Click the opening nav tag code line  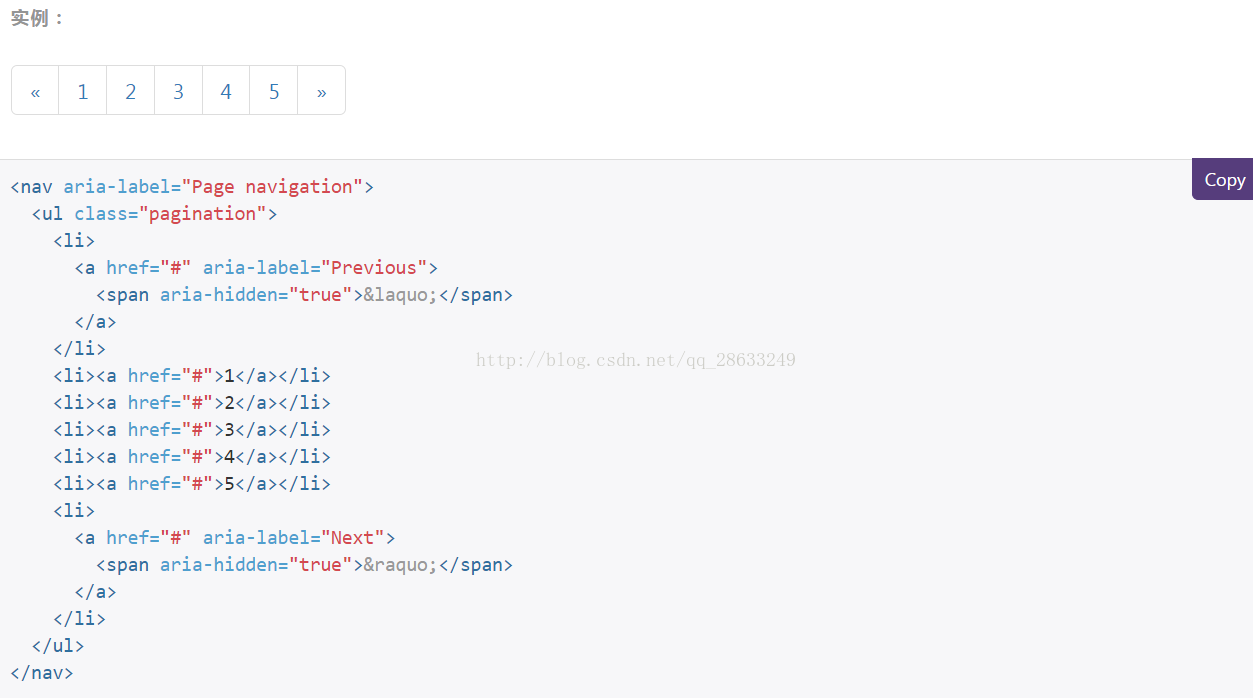pyautogui.click(x=192, y=187)
